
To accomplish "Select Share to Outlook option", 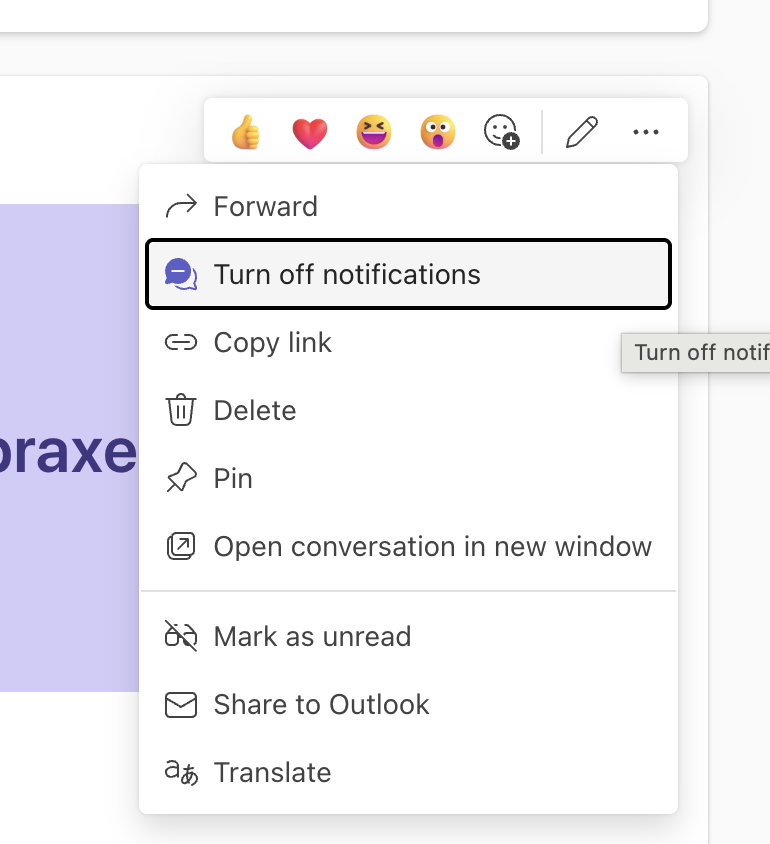I will (x=408, y=704).
